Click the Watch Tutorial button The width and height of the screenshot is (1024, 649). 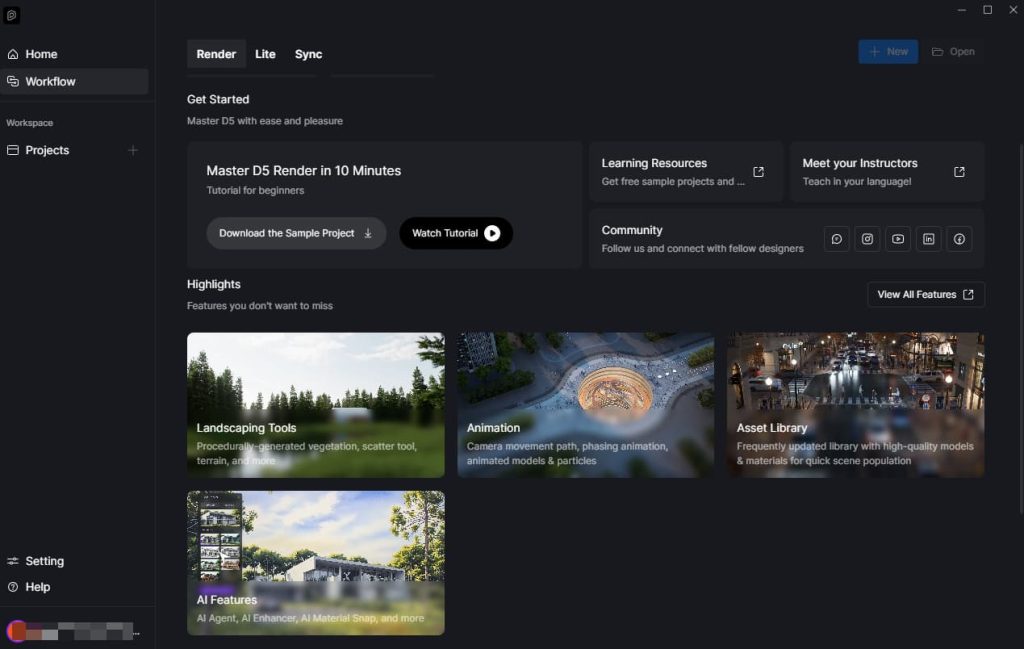coord(456,233)
